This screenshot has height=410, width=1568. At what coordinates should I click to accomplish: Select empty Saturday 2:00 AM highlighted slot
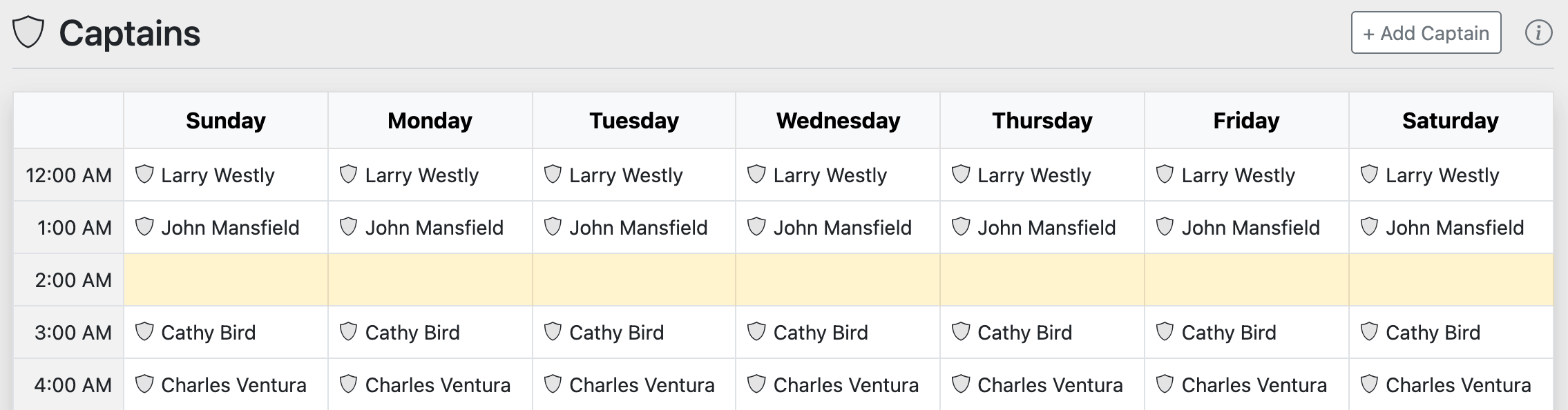click(1451, 280)
